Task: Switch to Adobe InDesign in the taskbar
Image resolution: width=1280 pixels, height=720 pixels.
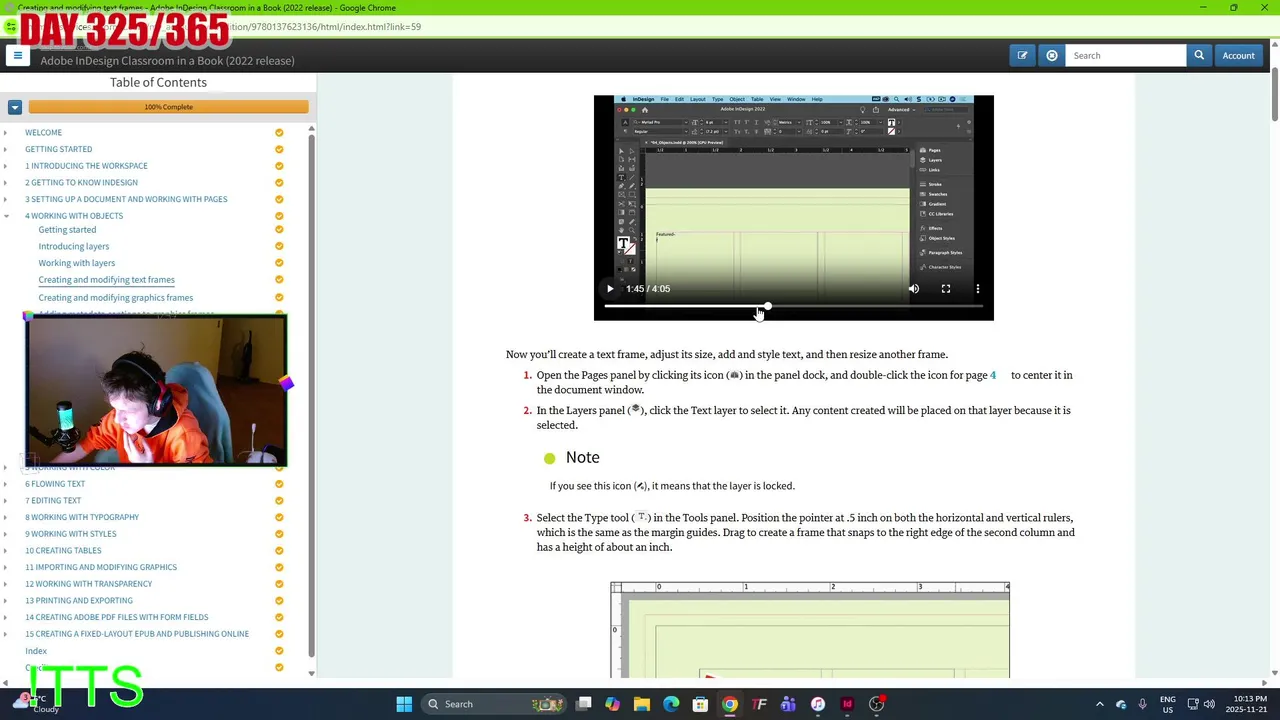Action: tap(847, 704)
